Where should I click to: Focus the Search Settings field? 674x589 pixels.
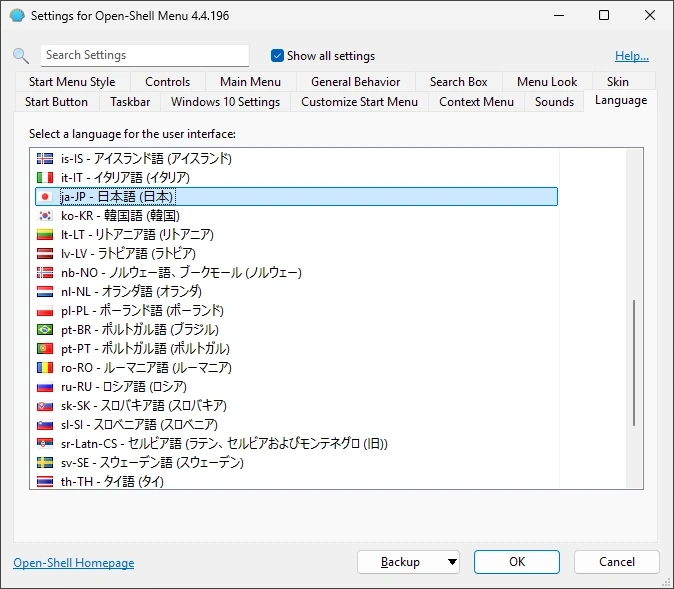[145, 55]
